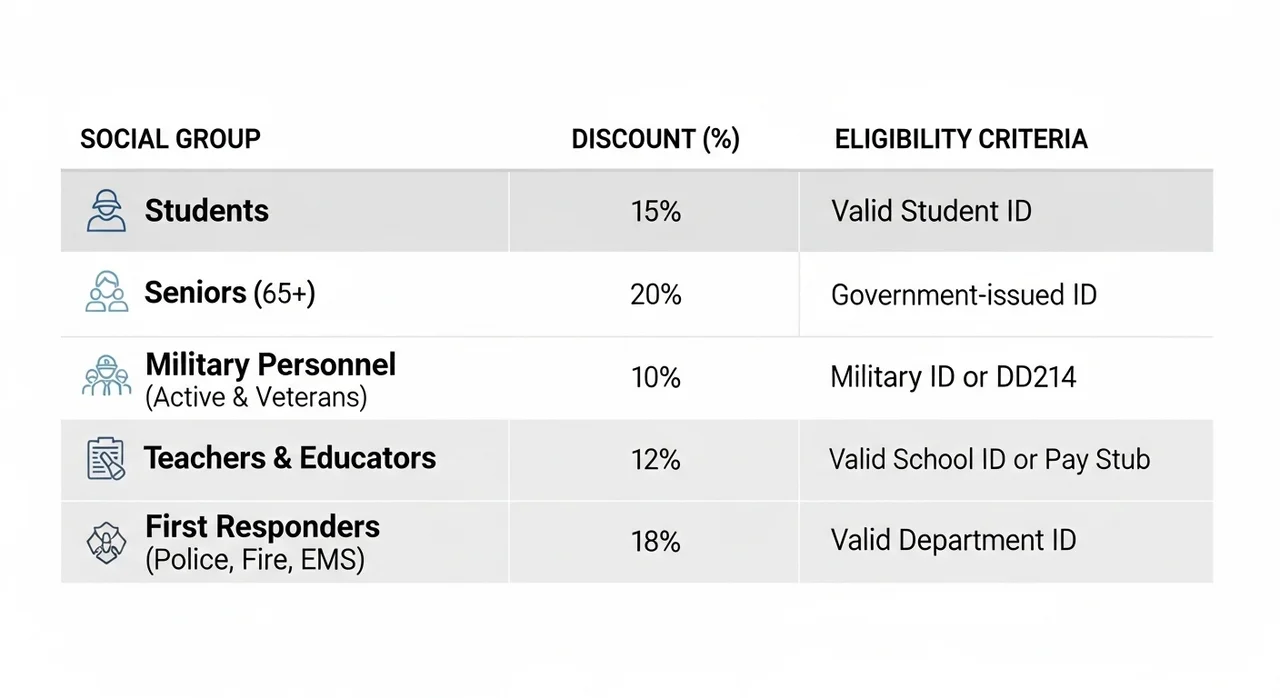
Task: Select the ELIGIBILITY CRITERIA column header
Action: (961, 139)
